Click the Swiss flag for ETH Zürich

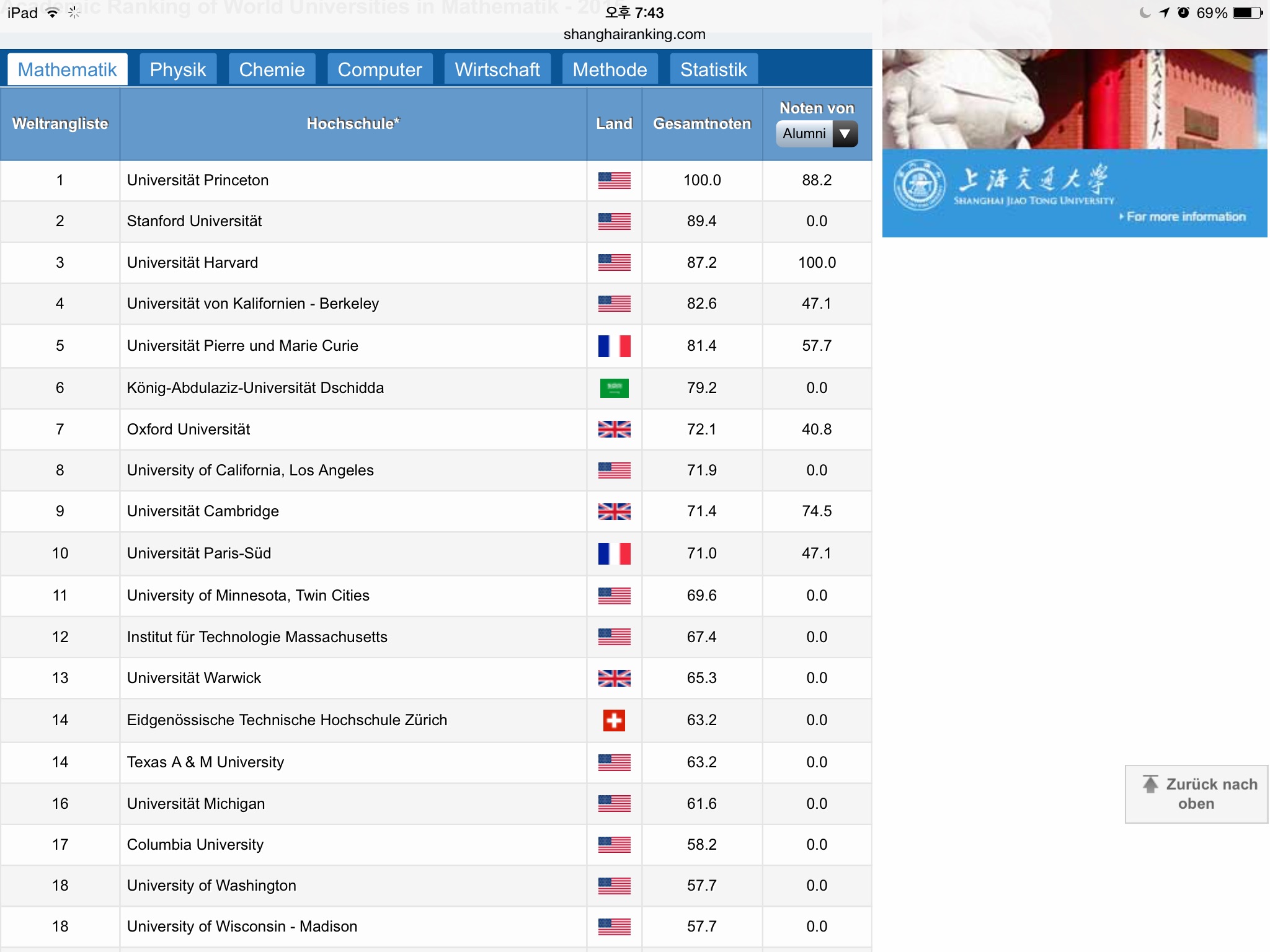pyautogui.click(x=614, y=720)
